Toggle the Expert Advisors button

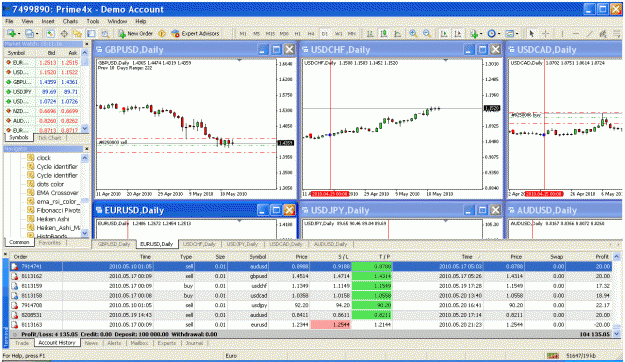[195, 34]
